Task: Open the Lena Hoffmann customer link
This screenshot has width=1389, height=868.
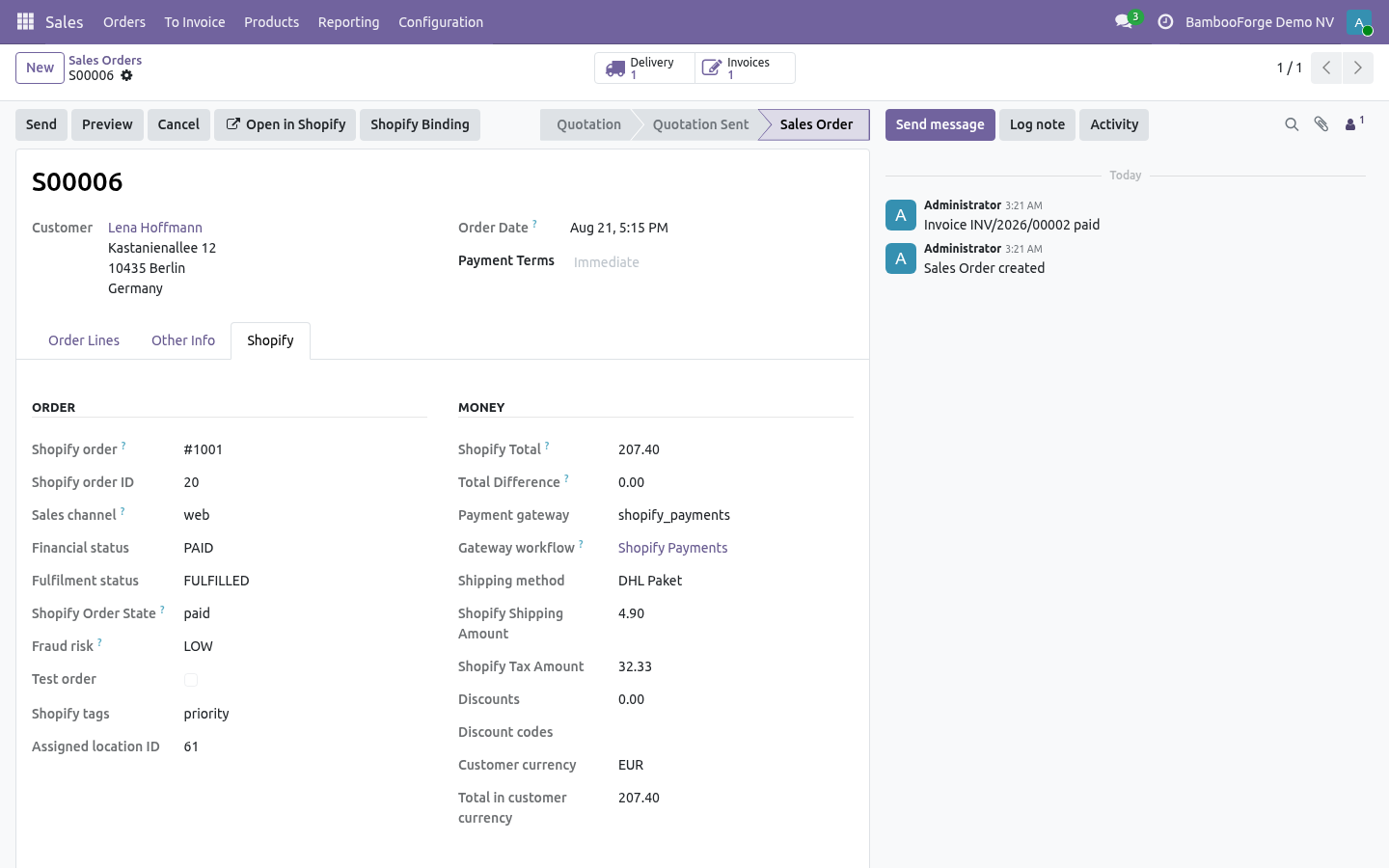Action: pyautogui.click(x=155, y=228)
